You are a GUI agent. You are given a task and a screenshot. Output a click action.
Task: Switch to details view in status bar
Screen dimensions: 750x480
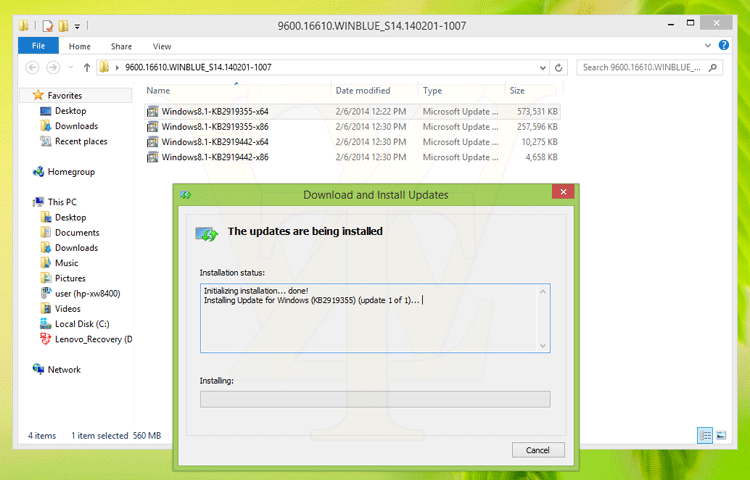click(x=705, y=435)
